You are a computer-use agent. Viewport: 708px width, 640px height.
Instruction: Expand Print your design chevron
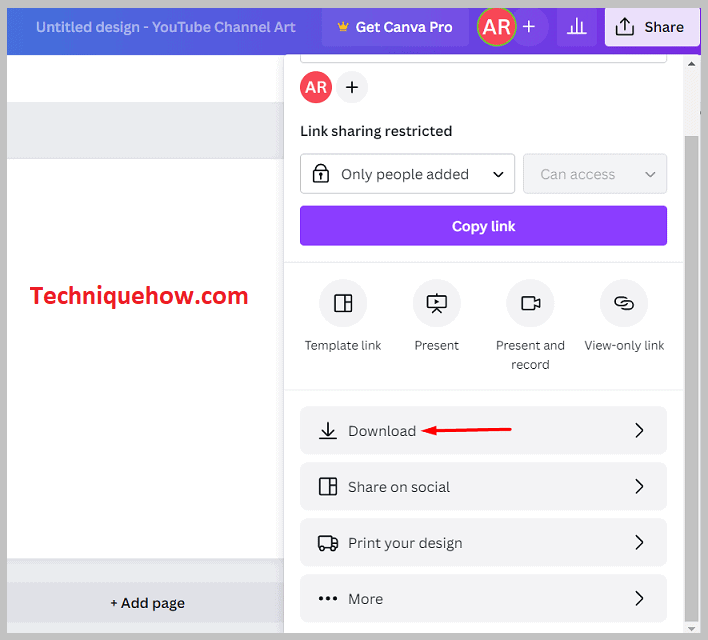click(x=639, y=542)
